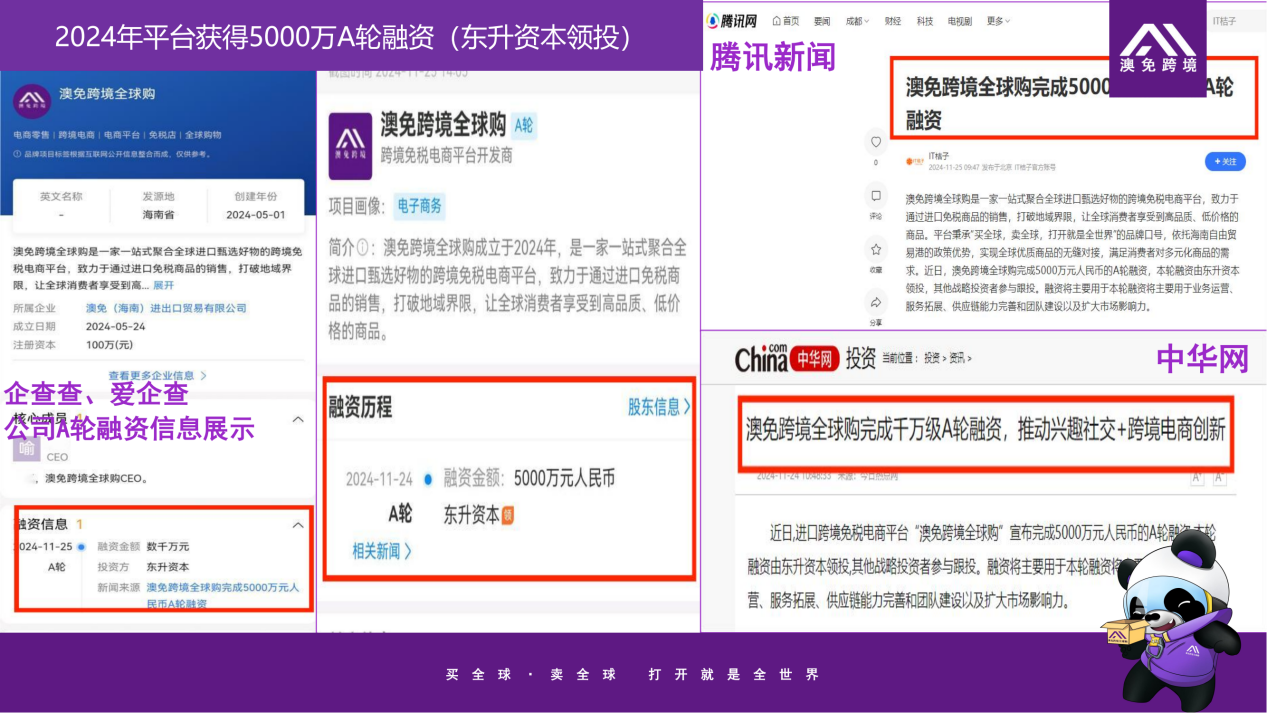The image size is (1267, 713).
Task: Open news source link 澳免跨境全球购完成5000万元人民币A轮融资
Action: [x=223, y=595]
